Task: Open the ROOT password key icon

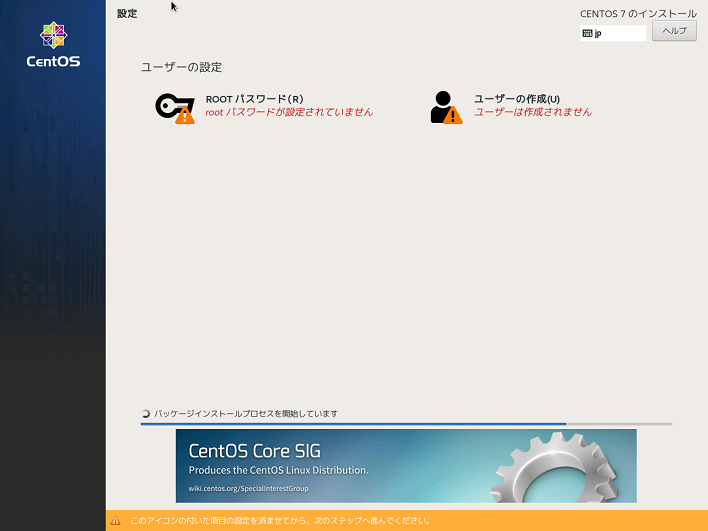Action: point(175,108)
